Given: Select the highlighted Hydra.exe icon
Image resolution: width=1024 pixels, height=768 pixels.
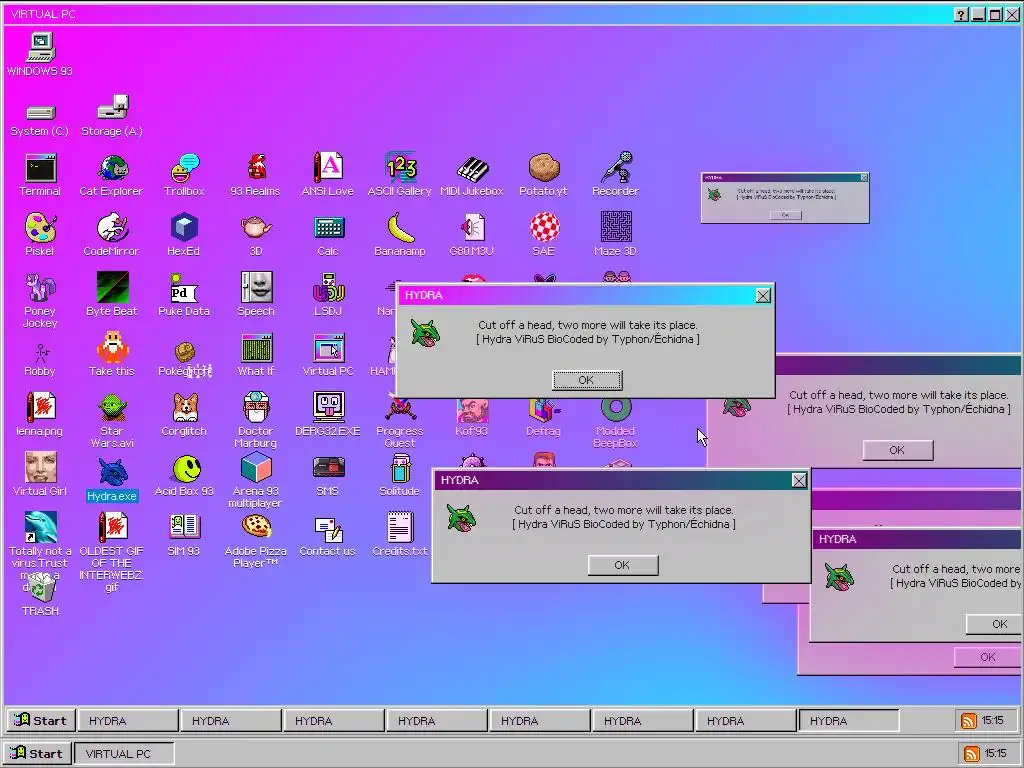Looking at the screenshot, I should (x=112, y=473).
